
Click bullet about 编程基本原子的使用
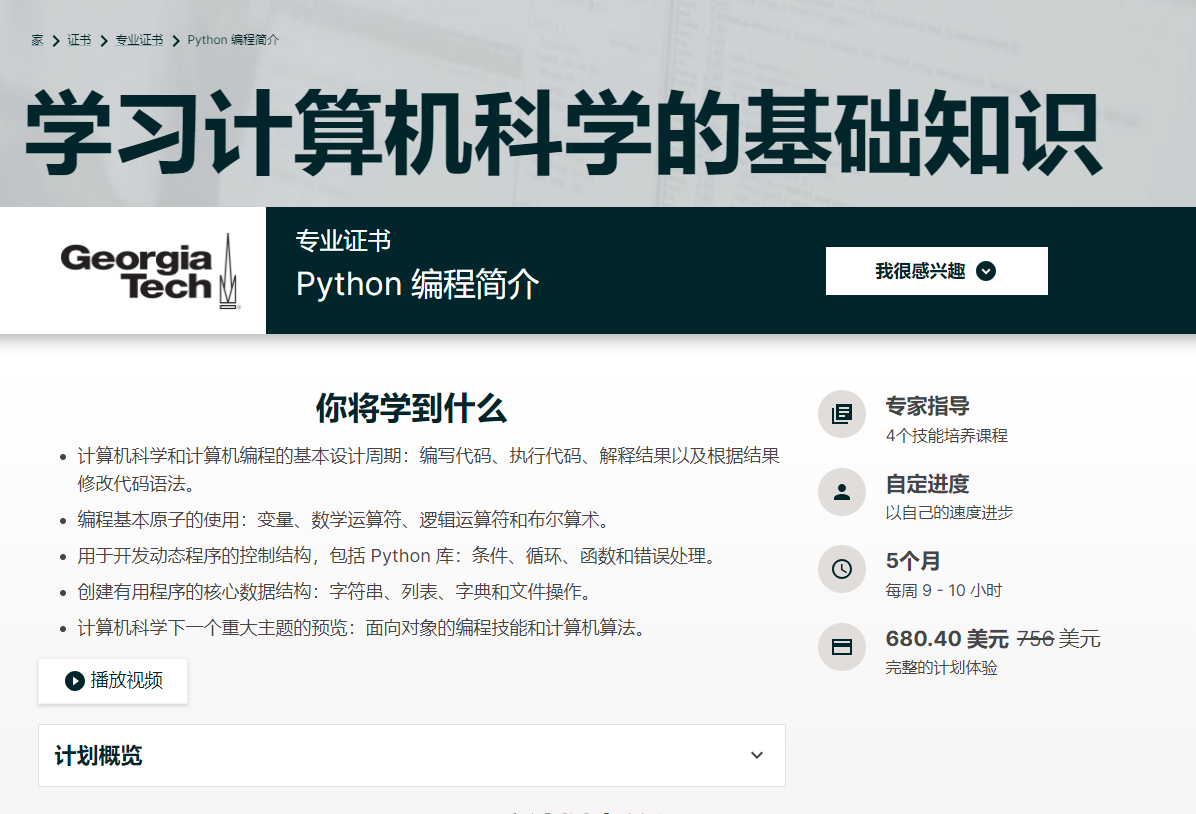click(x=344, y=520)
